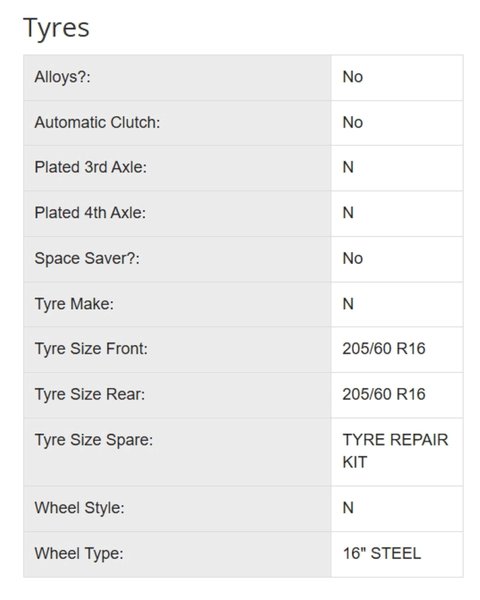Image resolution: width=480 pixels, height=600 pixels.
Task: Click the Plated 4th Axle value N
Action: click(x=348, y=213)
